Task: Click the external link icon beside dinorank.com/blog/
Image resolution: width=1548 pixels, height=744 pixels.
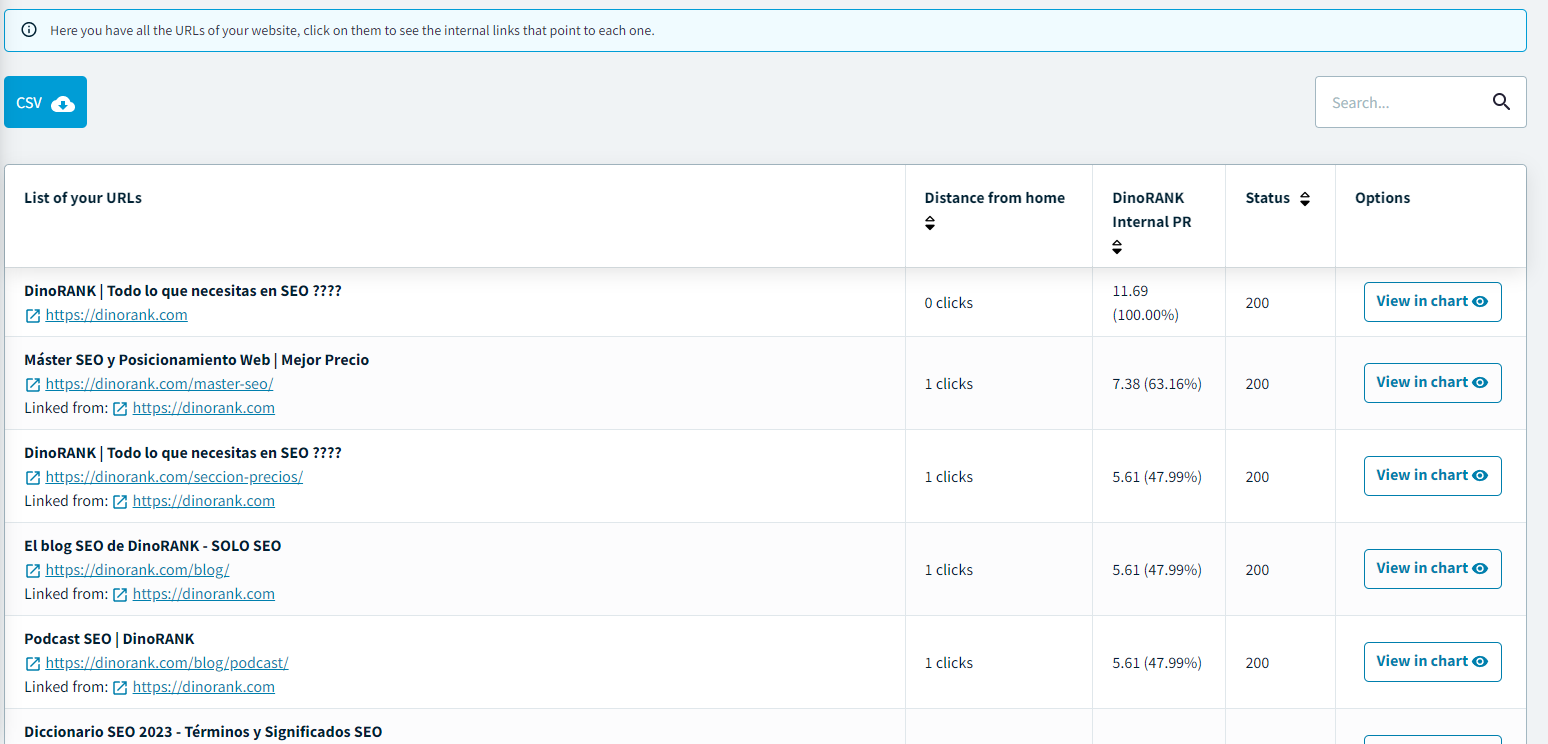Action: pos(33,571)
